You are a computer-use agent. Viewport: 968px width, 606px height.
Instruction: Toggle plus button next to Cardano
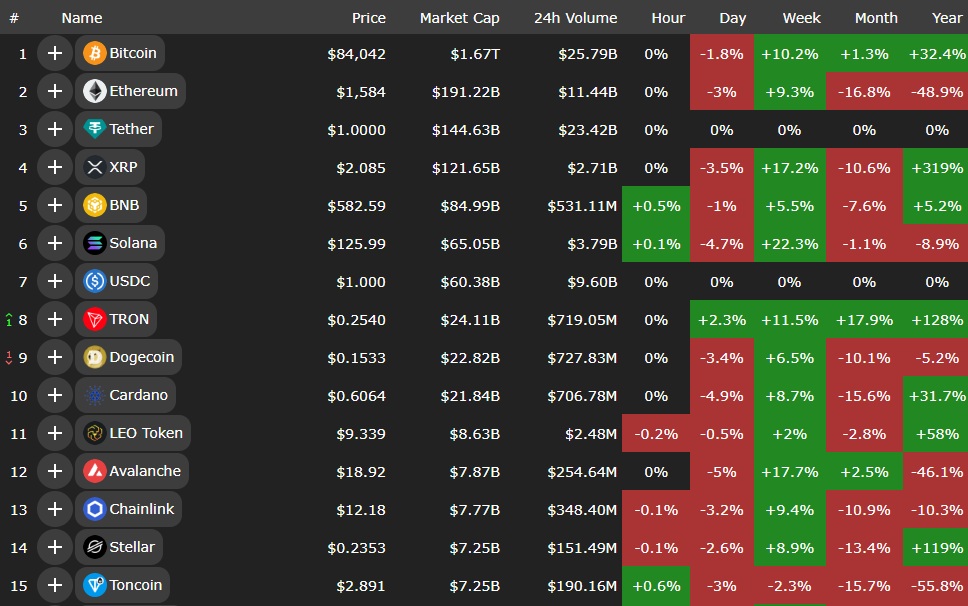click(54, 395)
